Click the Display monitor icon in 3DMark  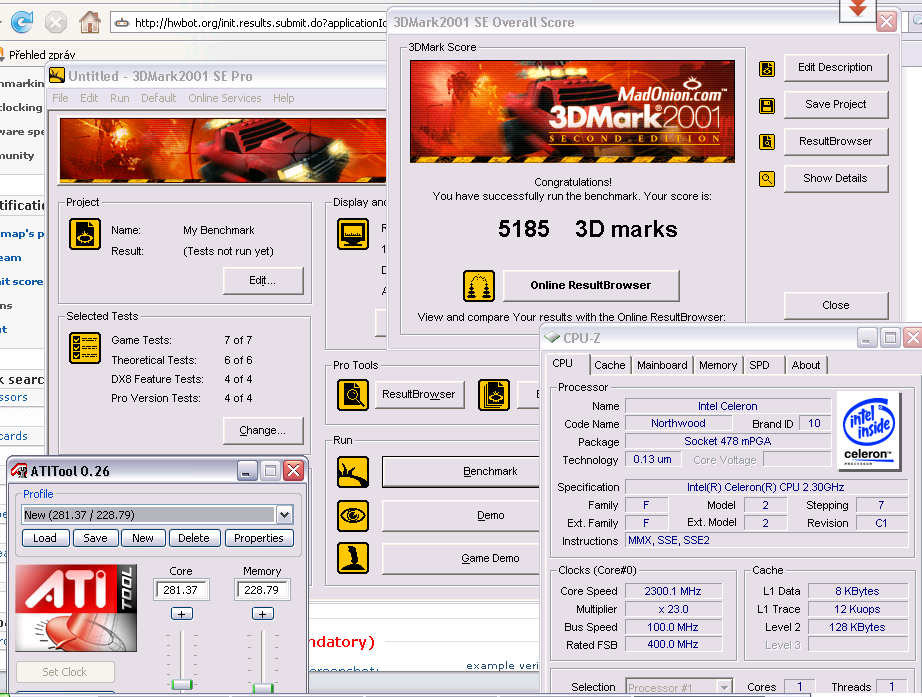[353, 234]
